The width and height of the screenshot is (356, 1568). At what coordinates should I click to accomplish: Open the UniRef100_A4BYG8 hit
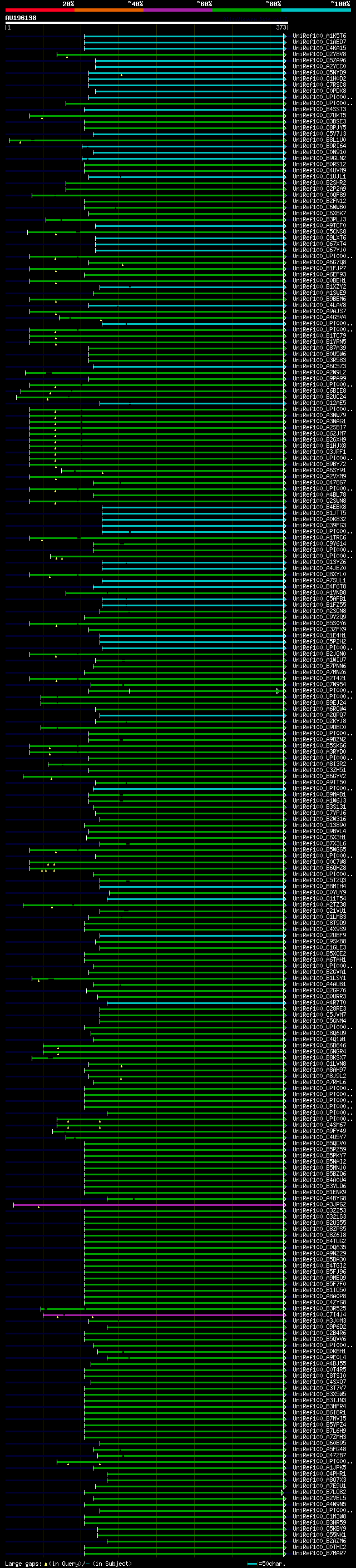(x=319, y=1199)
